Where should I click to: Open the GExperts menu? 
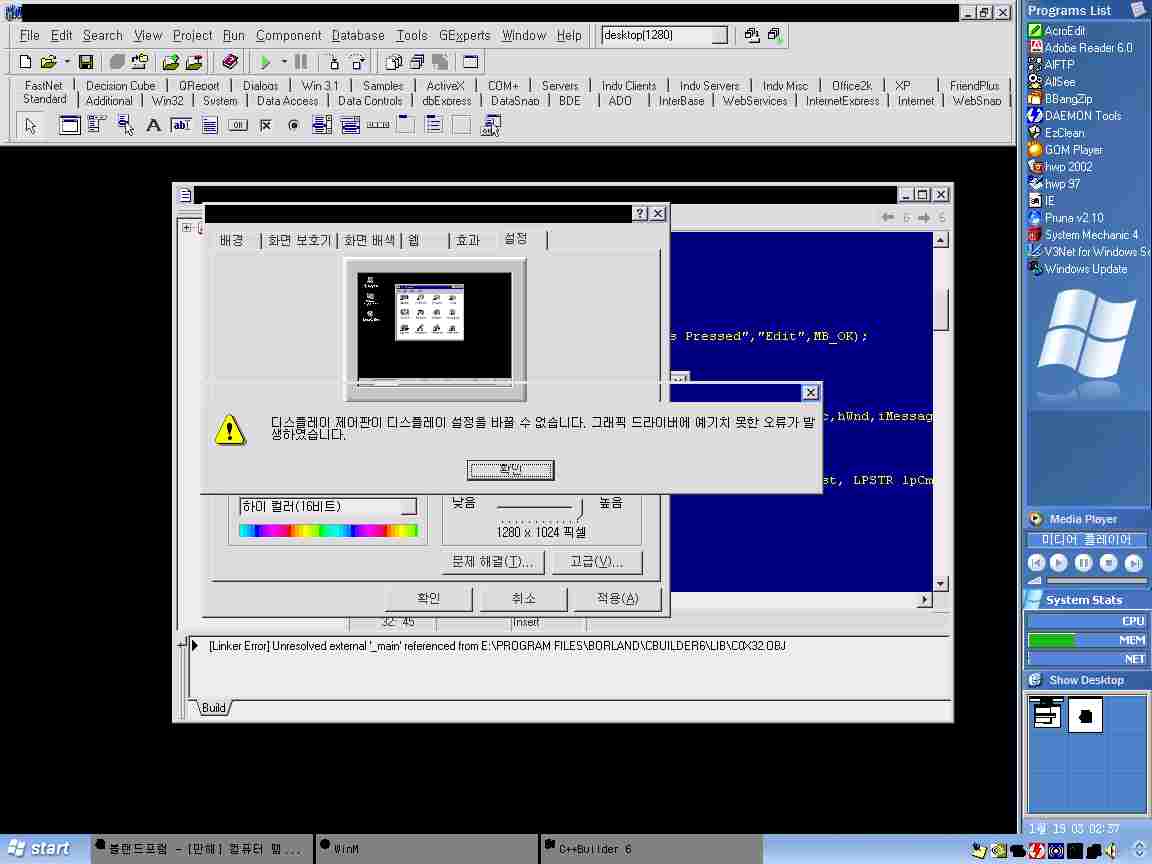pos(464,35)
